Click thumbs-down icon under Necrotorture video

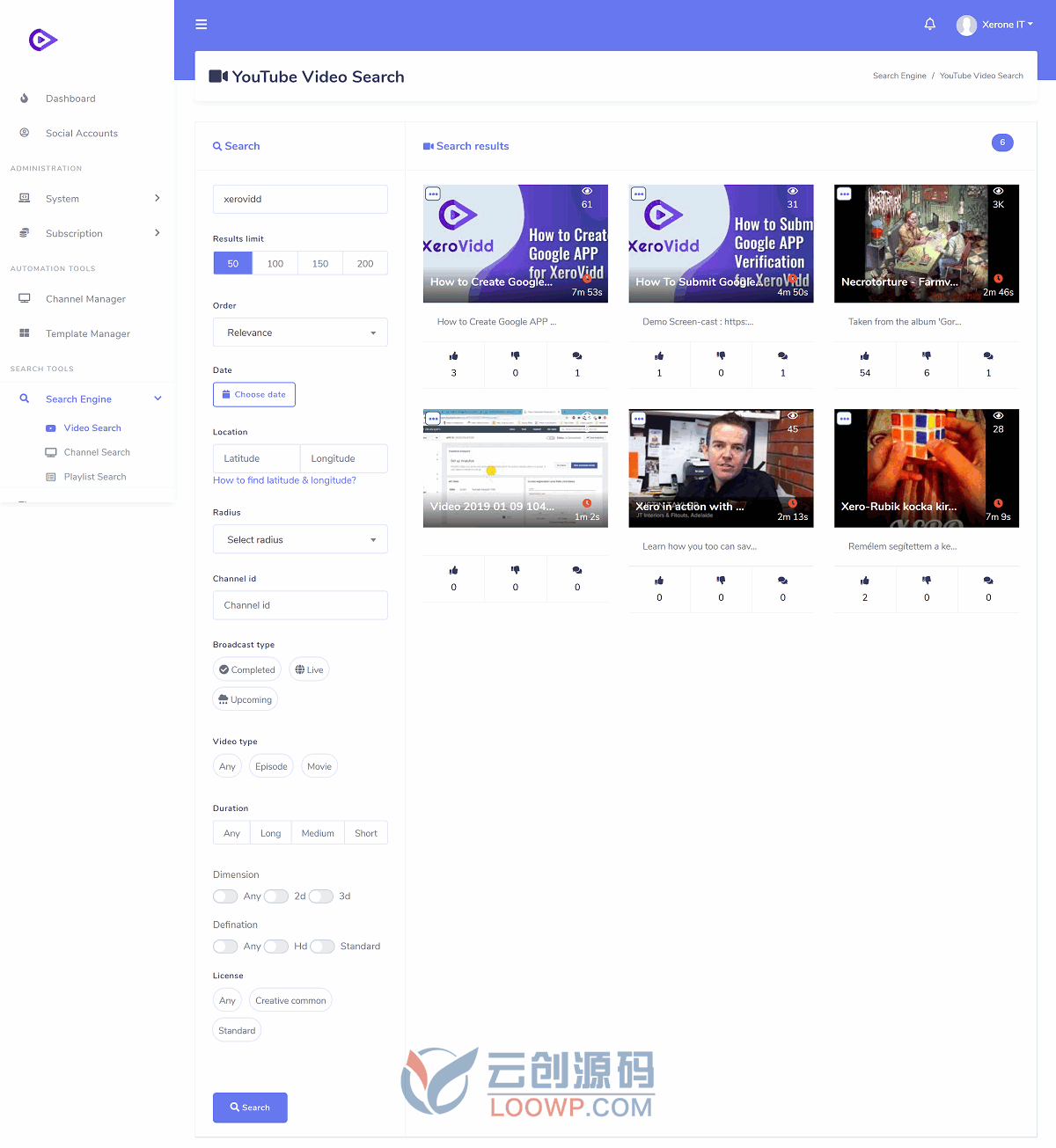(x=927, y=355)
